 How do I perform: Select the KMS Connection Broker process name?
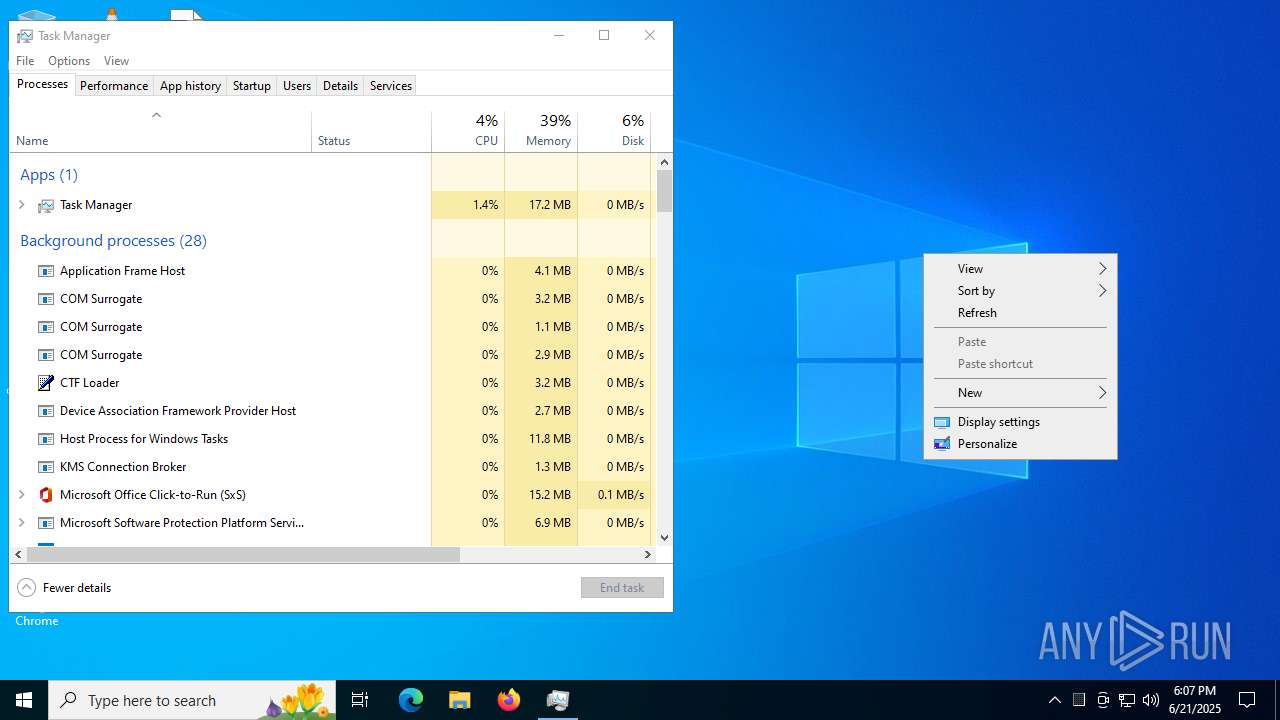coord(123,467)
